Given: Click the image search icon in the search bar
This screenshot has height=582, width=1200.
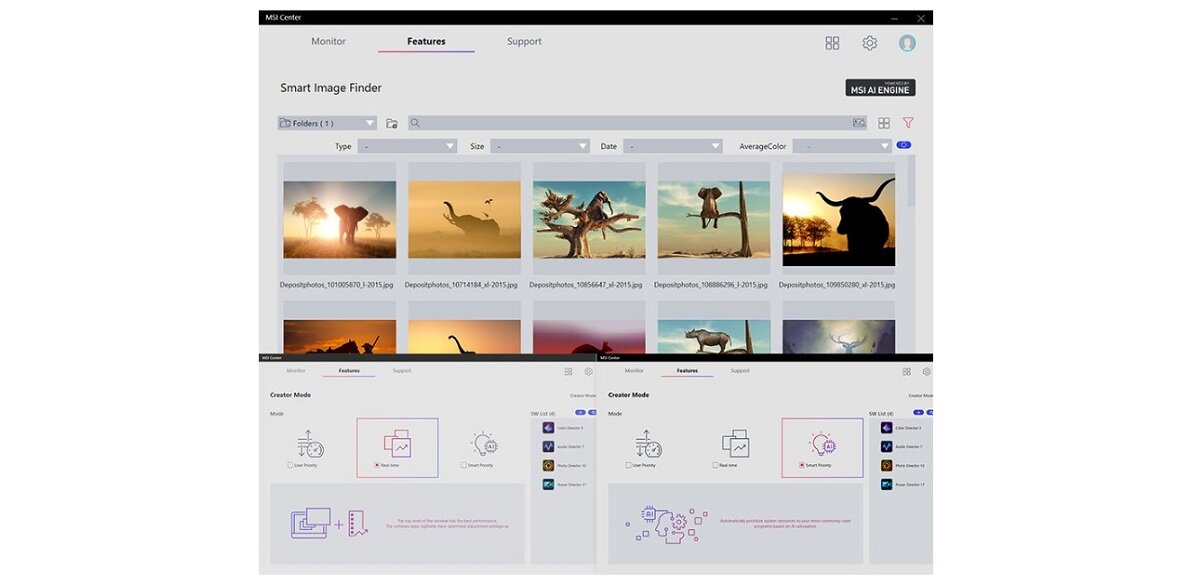Looking at the screenshot, I should pos(858,123).
